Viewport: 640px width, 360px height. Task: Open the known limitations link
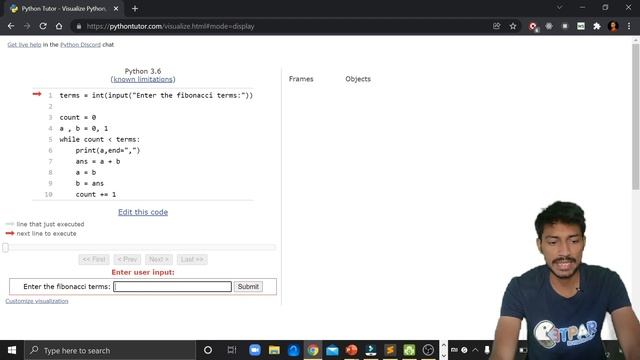[143, 79]
